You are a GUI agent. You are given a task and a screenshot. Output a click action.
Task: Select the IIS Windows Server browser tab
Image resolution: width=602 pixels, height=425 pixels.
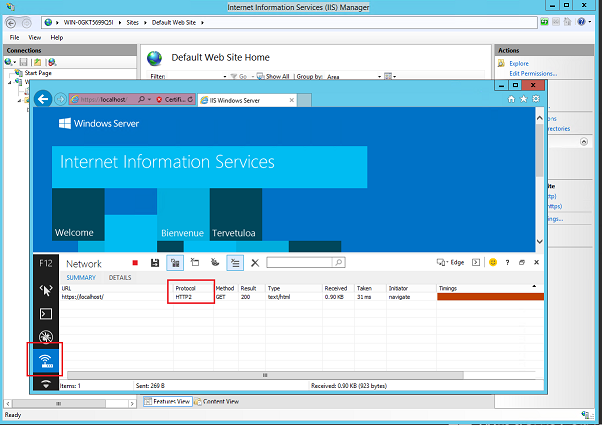click(236, 100)
